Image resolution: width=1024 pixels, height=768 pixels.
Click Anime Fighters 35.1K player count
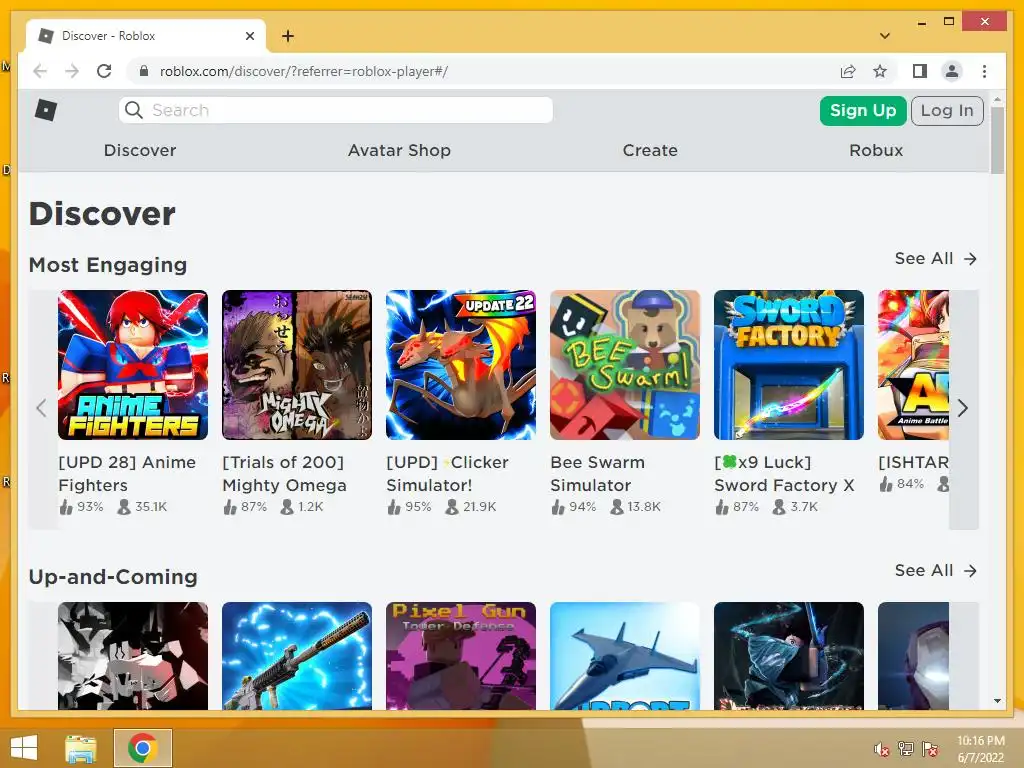coord(142,507)
